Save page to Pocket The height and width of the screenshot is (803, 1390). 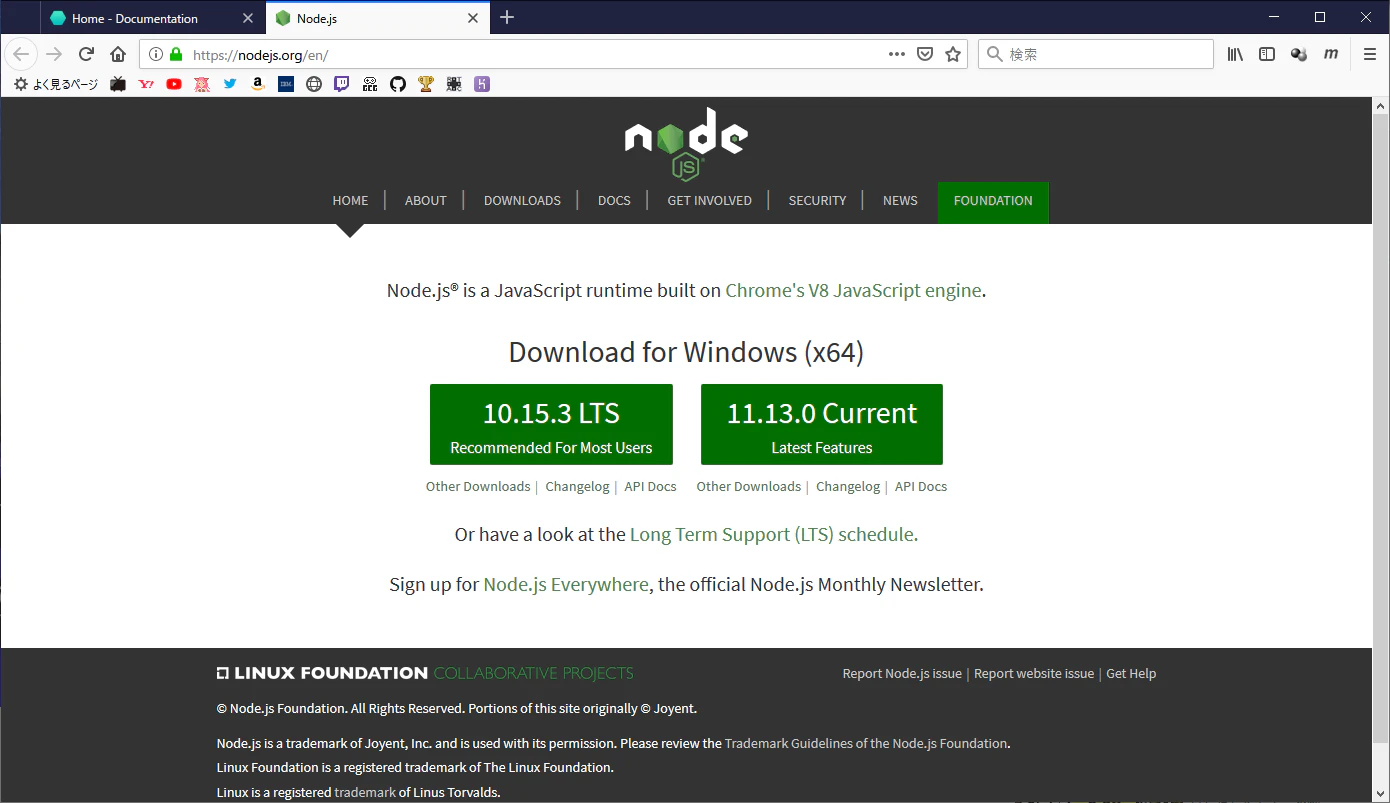click(x=925, y=54)
